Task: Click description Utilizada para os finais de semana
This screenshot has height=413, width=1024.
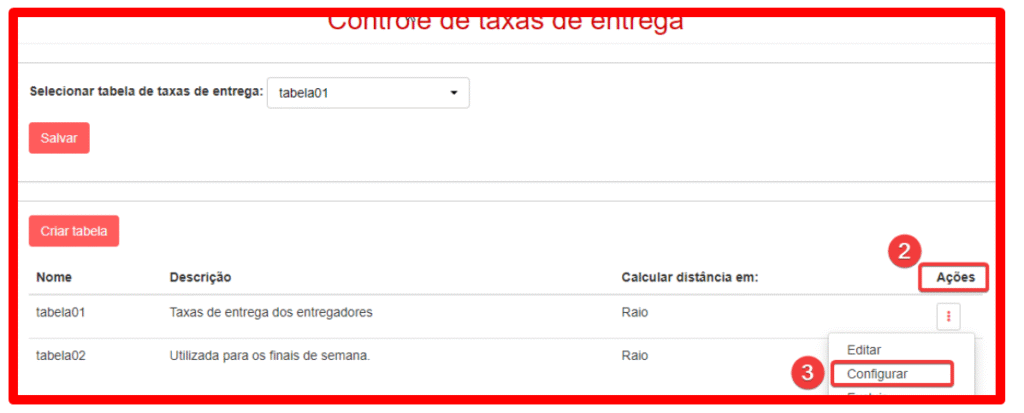Action: coord(270,355)
